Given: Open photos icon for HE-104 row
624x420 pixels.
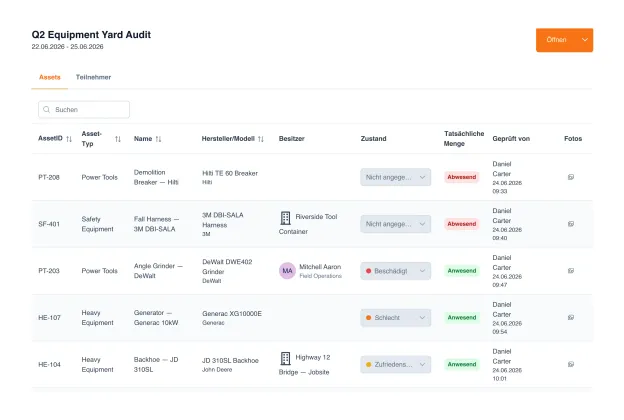Looking at the screenshot, I should [571, 364].
